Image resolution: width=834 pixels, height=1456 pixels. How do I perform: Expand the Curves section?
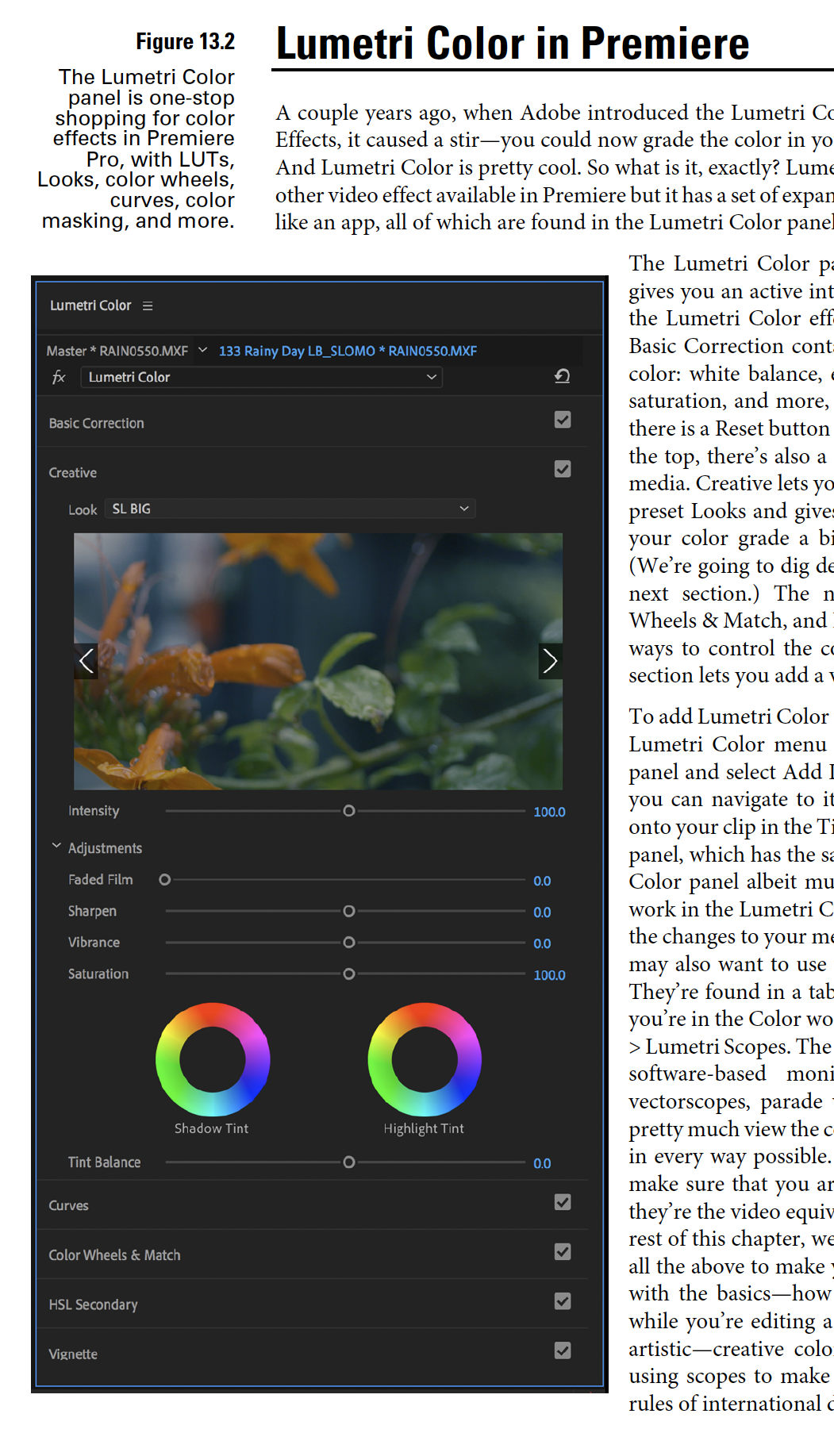[69, 1206]
